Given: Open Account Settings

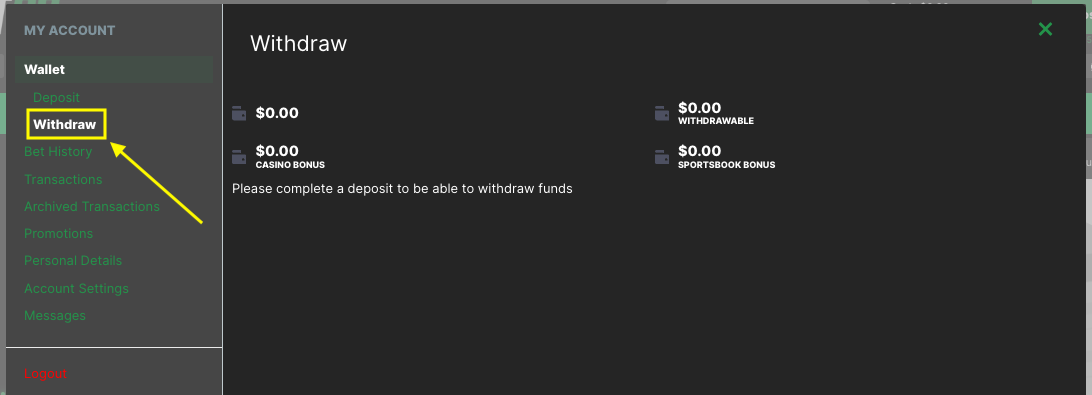Looking at the screenshot, I should 77,288.
